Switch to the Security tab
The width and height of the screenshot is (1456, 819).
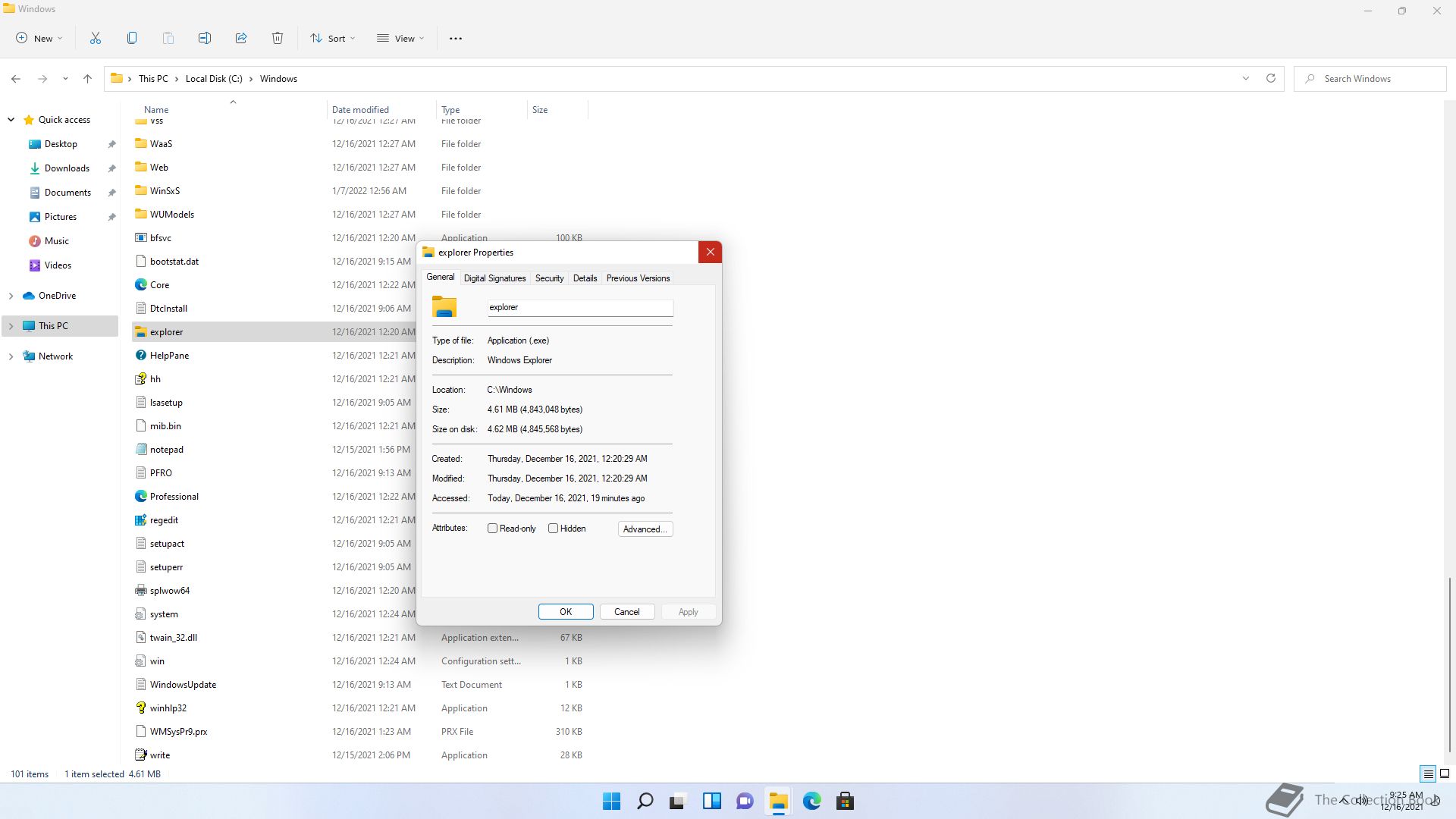(549, 278)
